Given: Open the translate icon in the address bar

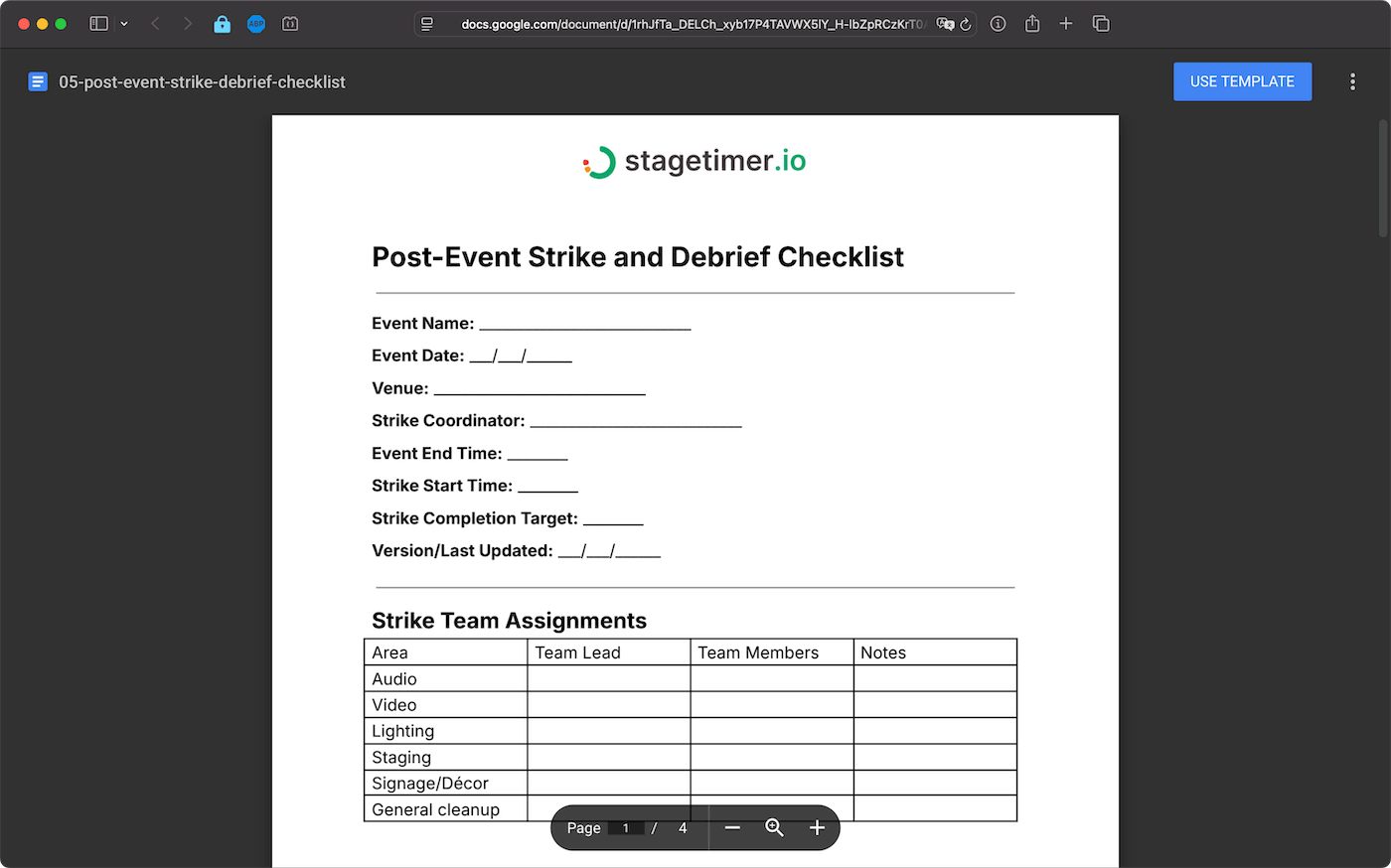Looking at the screenshot, I should point(944,23).
